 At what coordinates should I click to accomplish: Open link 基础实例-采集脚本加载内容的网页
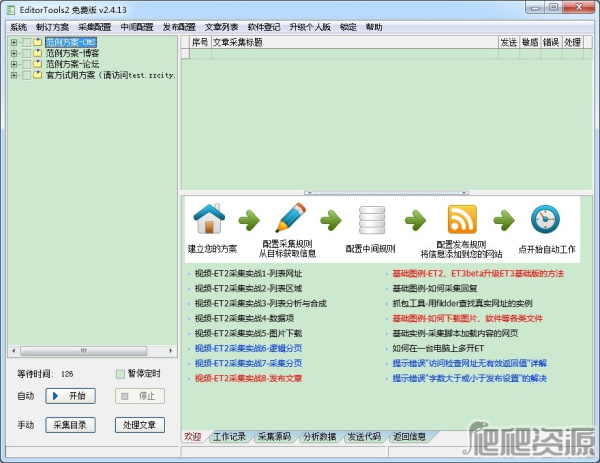455,333
